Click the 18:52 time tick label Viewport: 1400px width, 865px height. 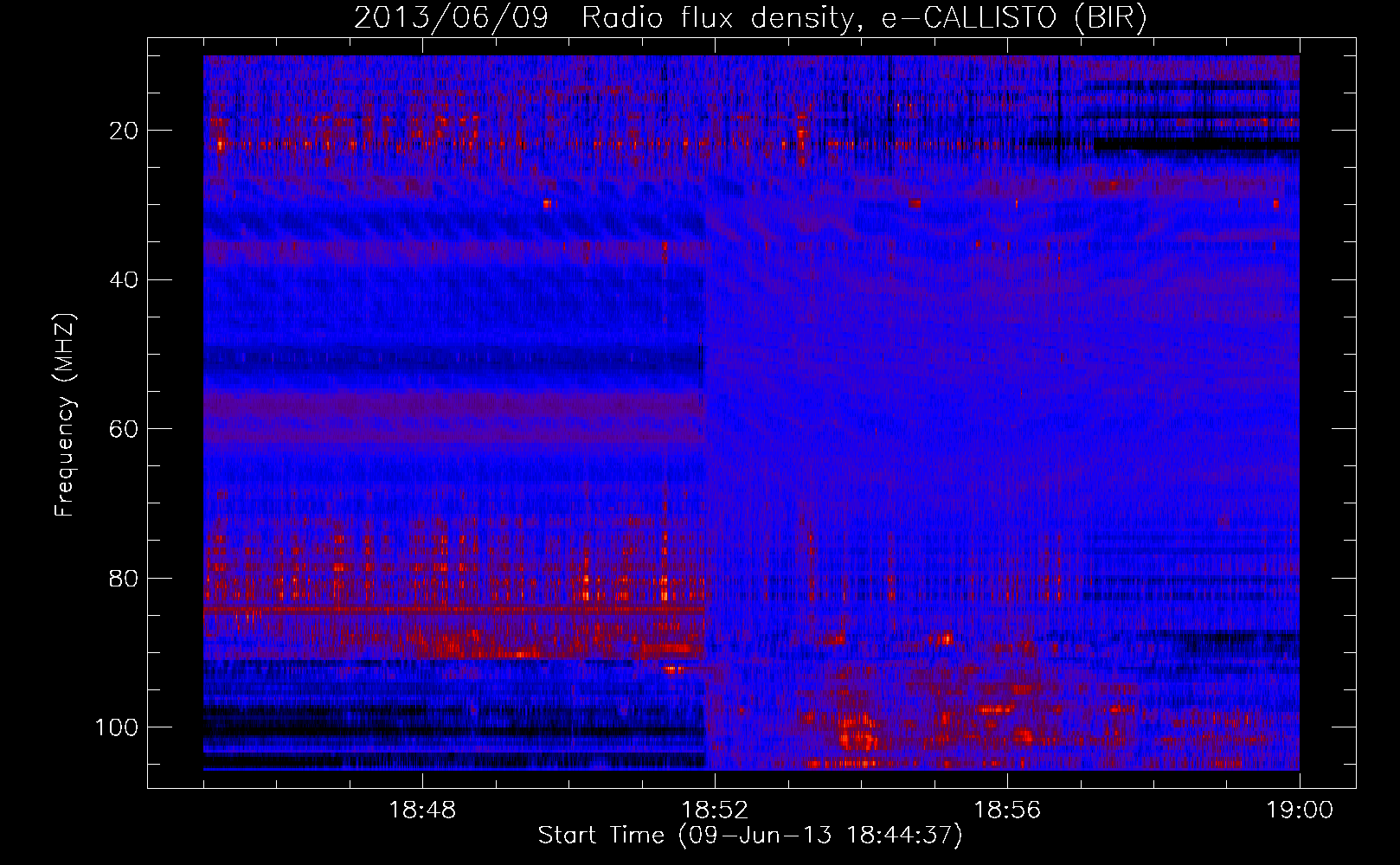click(x=715, y=811)
